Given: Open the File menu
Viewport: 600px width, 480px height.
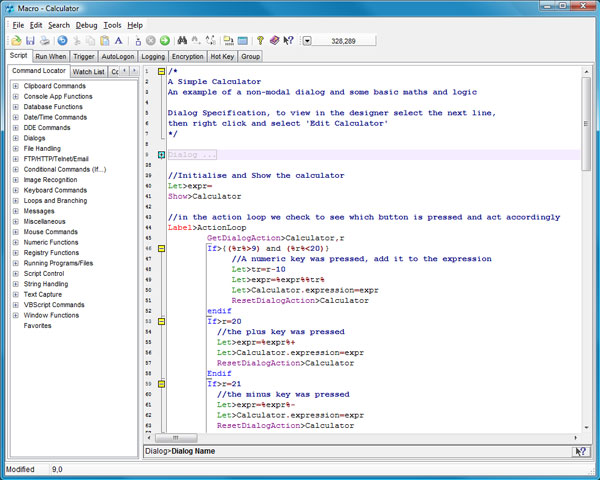Looking at the screenshot, I should pos(18,25).
